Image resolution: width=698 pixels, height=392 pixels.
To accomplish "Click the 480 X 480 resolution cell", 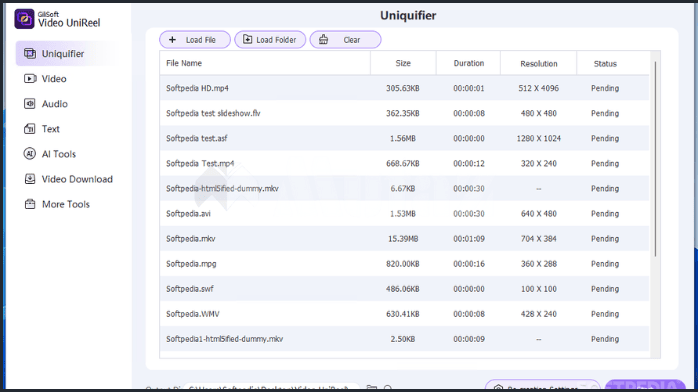I will 539,113.
